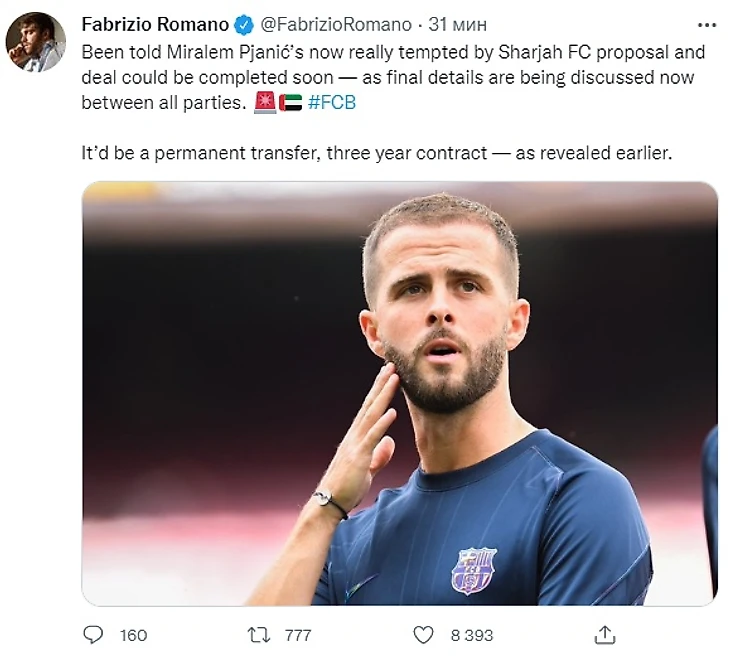The width and height of the screenshot is (730, 658).
Task: Like the tweet with the heart icon
Action: (424, 635)
